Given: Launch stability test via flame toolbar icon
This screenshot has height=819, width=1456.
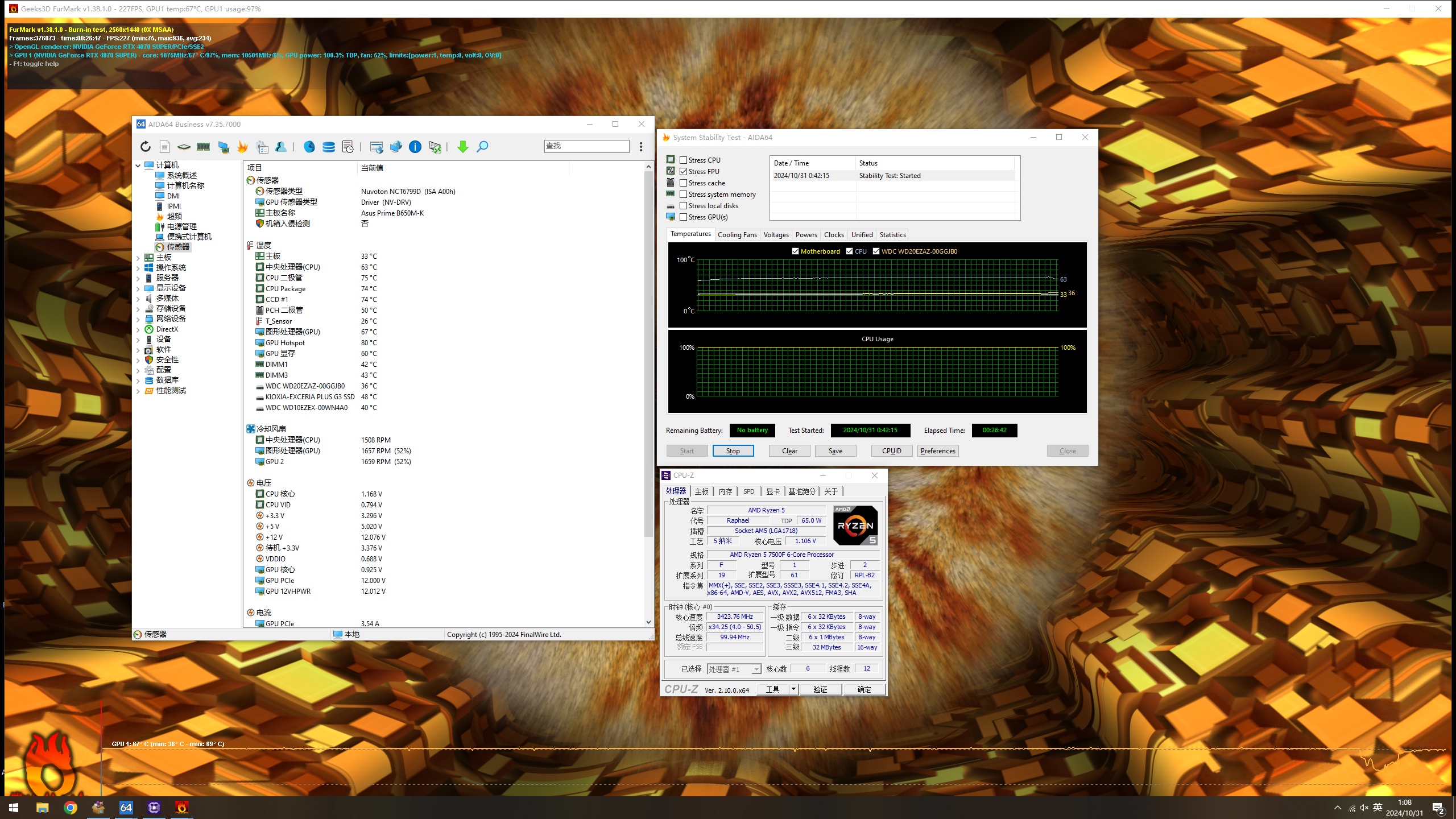Looking at the screenshot, I should pyautogui.click(x=243, y=147).
